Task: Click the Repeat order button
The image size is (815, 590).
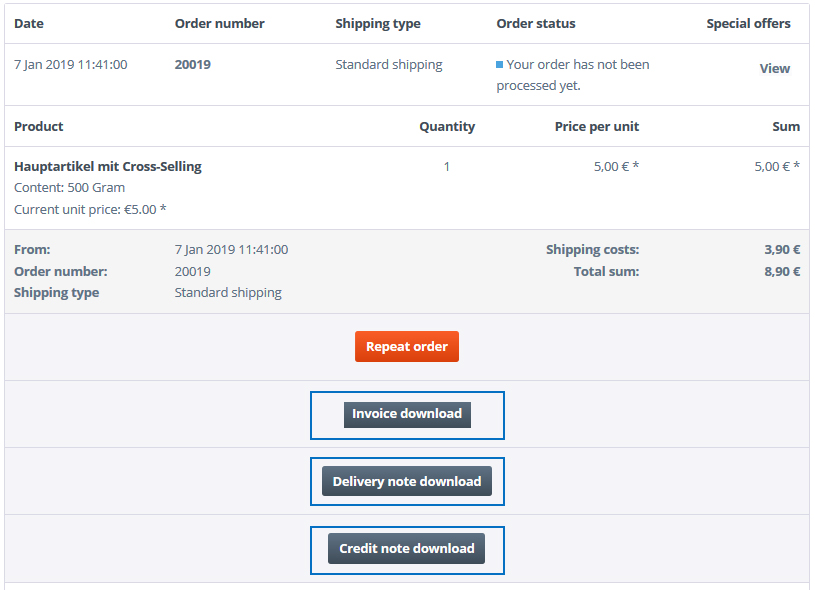Action: click(406, 346)
